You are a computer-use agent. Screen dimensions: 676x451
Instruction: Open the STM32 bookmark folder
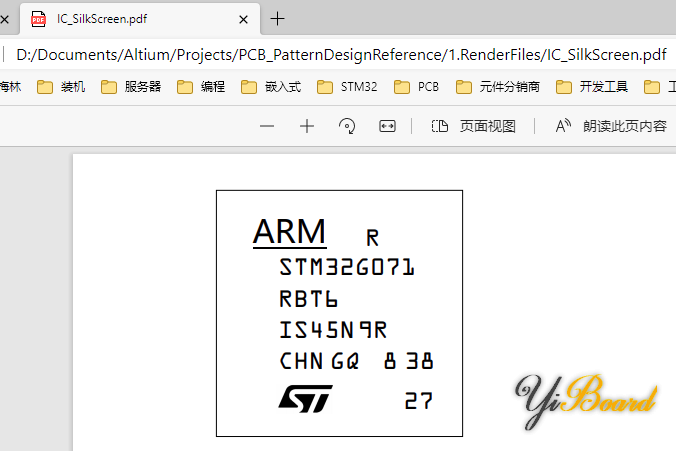tap(347, 87)
